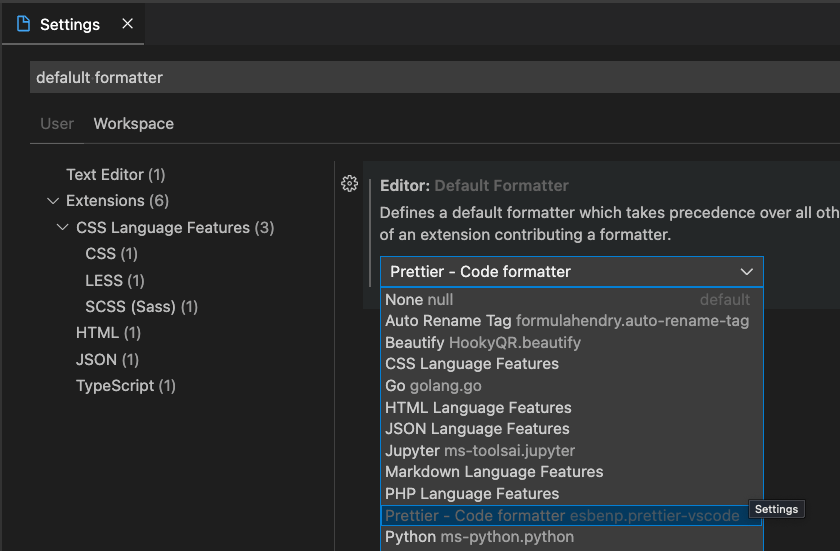Choose PHP Language Features formatter option
Viewport: 840px width, 551px height.
(572, 494)
